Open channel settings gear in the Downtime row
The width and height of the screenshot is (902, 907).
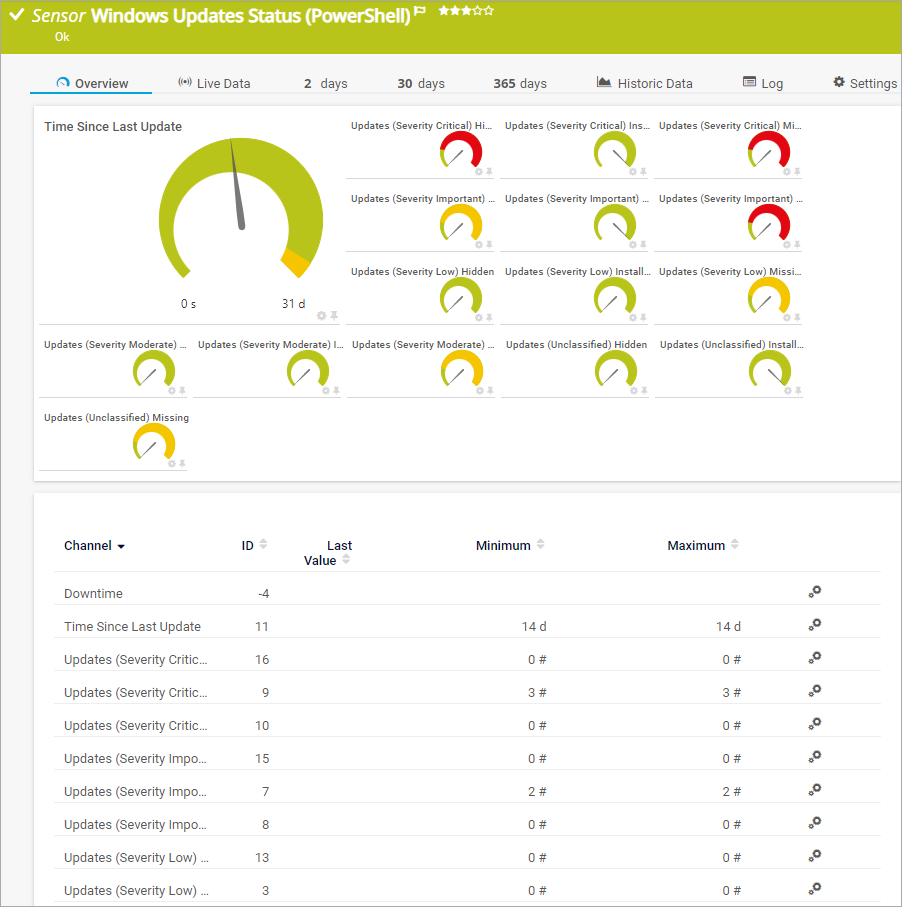pos(815,592)
